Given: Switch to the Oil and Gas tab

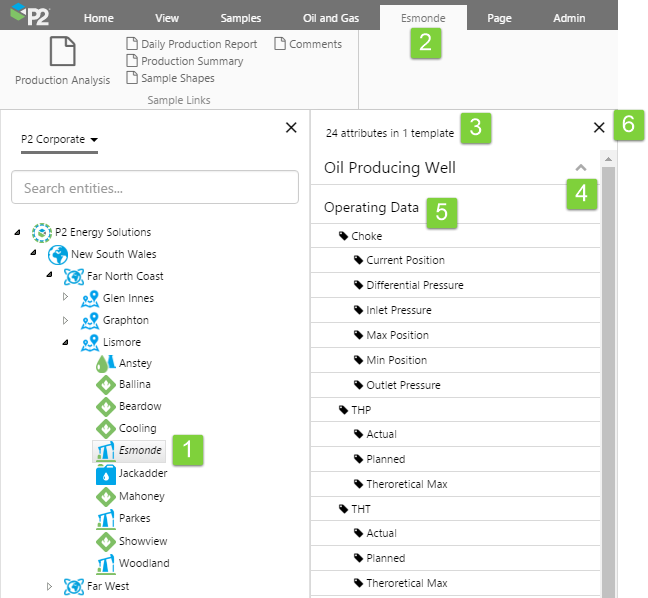Looking at the screenshot, I should point(332,18).
